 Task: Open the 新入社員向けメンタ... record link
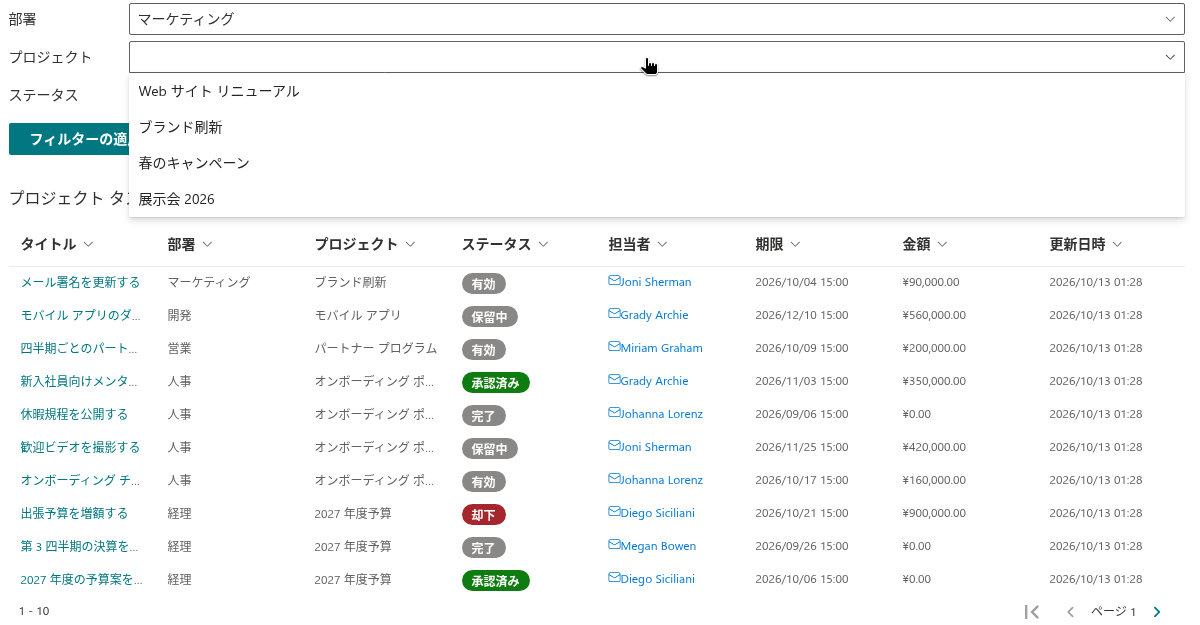point(80,381)
